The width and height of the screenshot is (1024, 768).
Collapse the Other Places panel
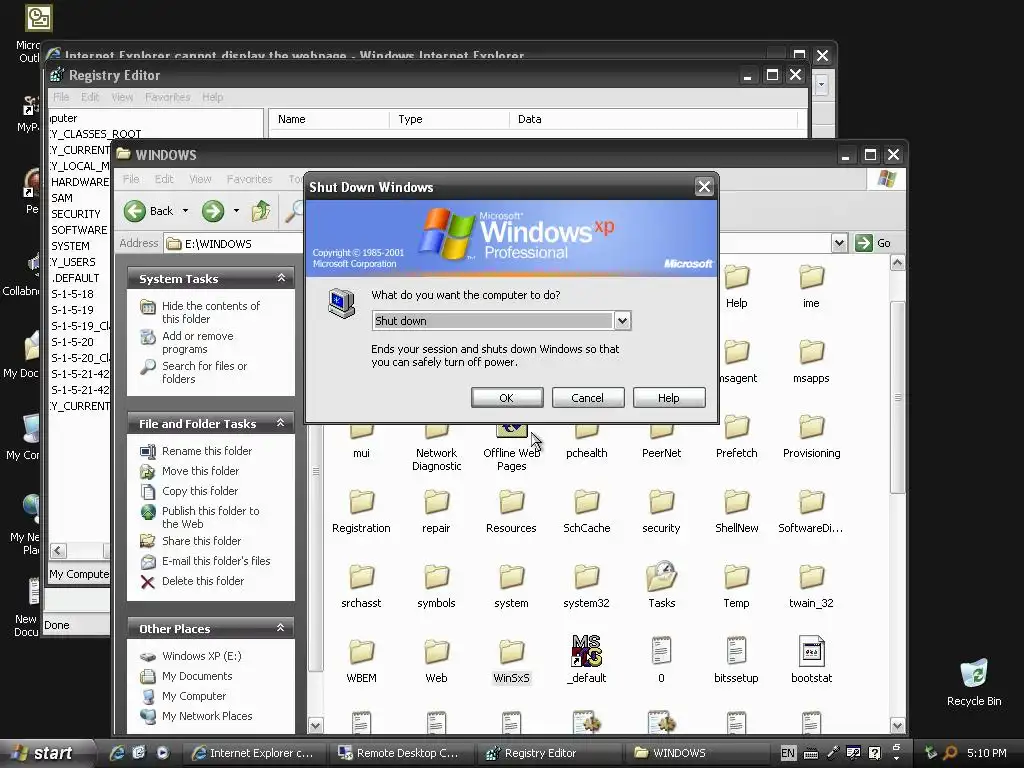click(281, 628)
